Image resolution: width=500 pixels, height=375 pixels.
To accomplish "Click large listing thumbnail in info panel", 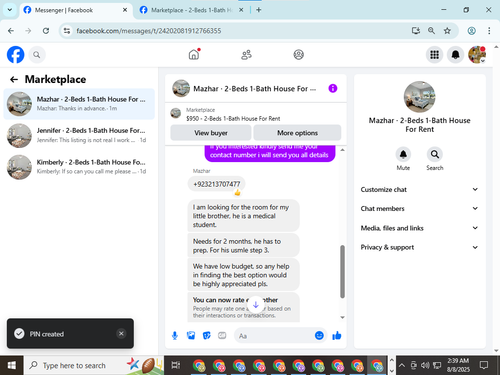I will 419,97.
